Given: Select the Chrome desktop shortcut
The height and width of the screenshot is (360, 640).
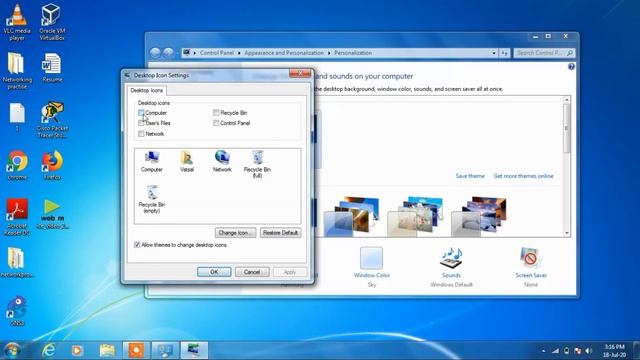Looking at the screenshot, I should 17,165.
